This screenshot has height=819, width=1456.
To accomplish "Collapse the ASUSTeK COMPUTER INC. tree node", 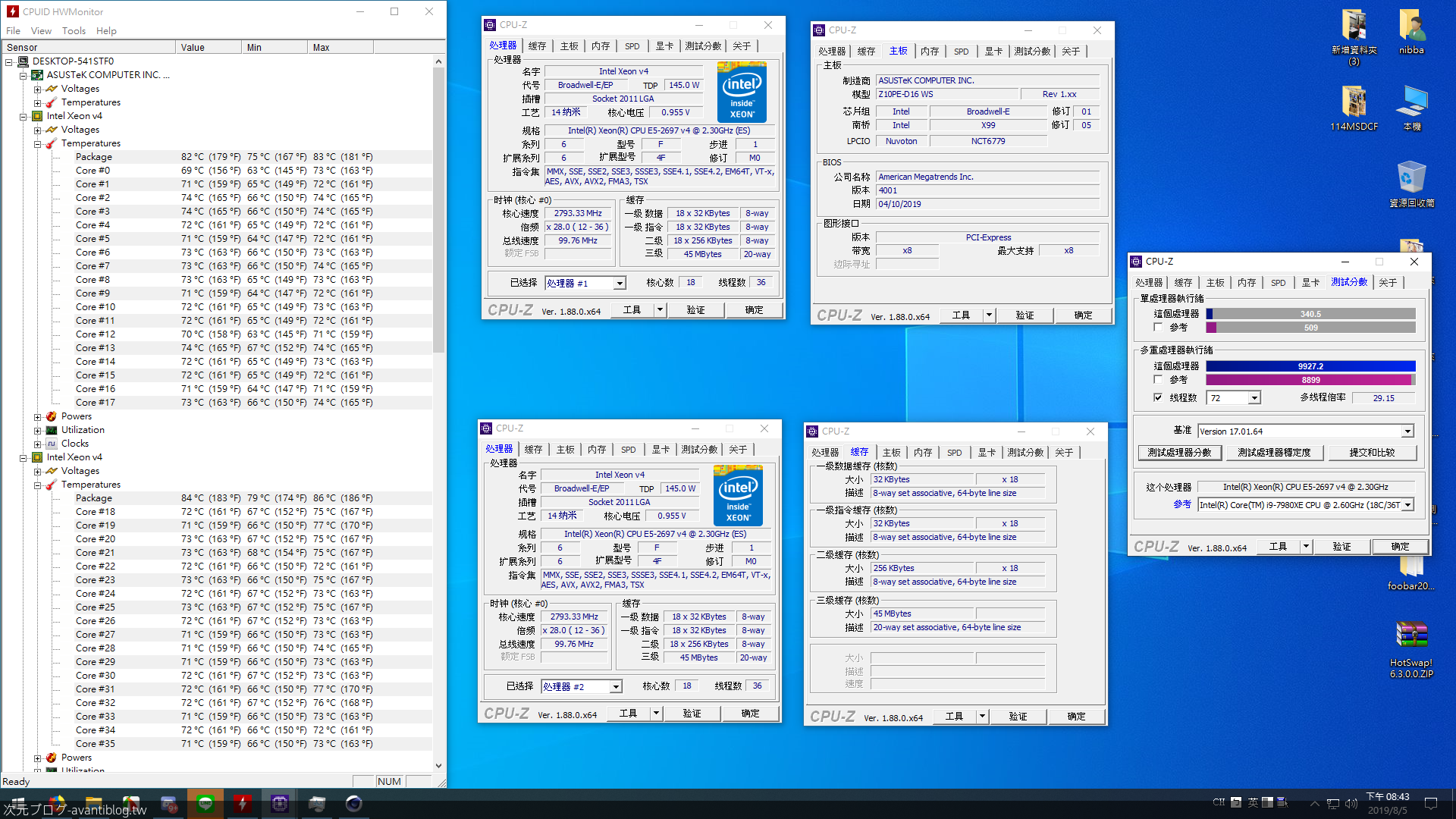I will click(x=23, y=75).
